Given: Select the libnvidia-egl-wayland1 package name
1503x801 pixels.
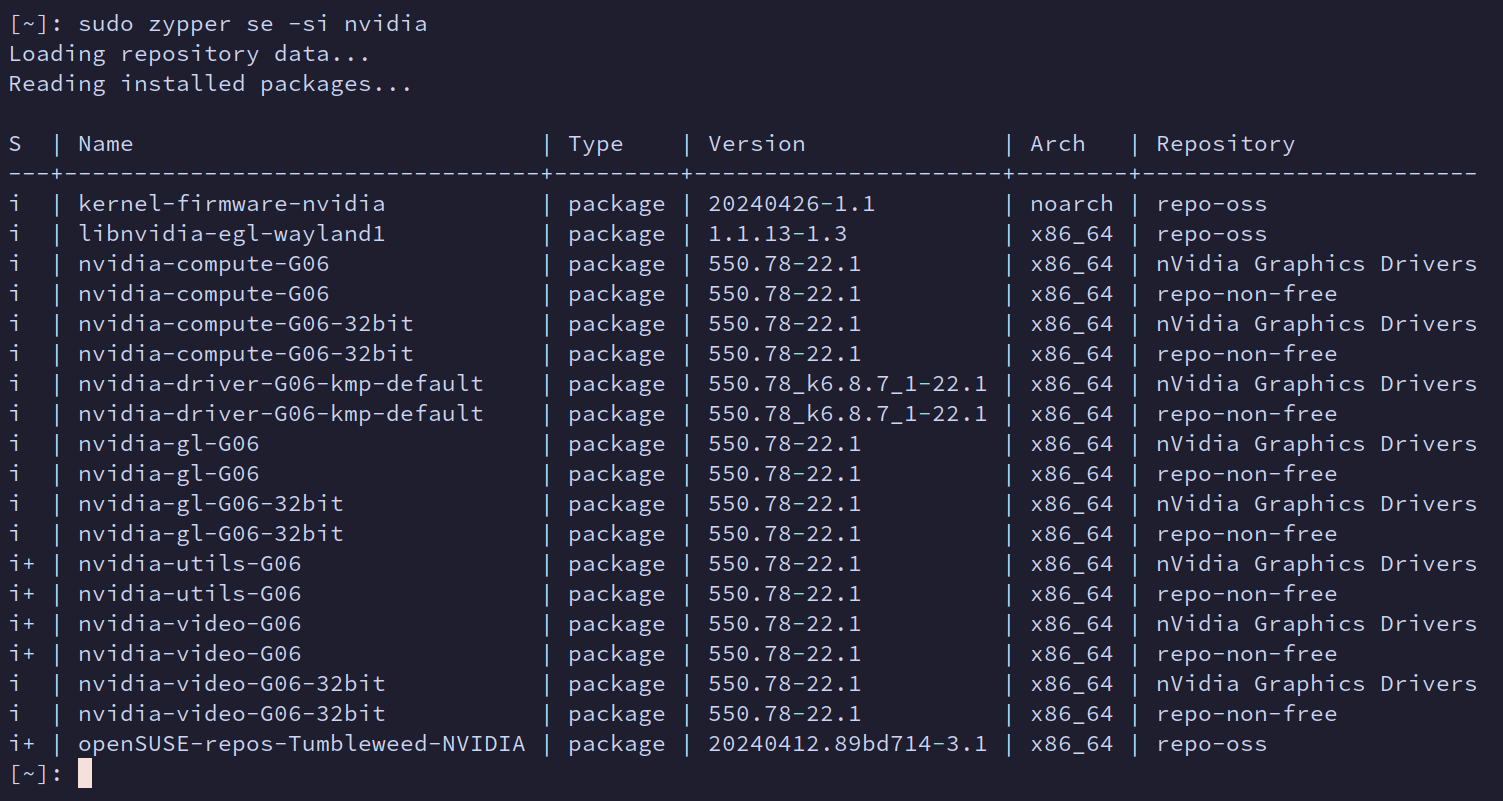Looking at the screenshot, I should tap(231, 234).
